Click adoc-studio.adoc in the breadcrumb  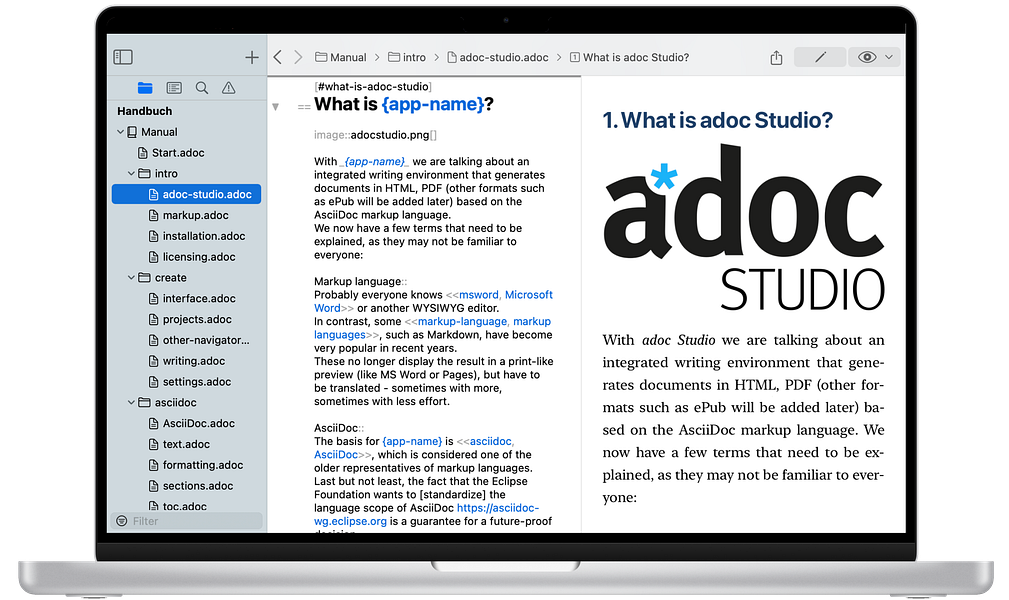497,57
